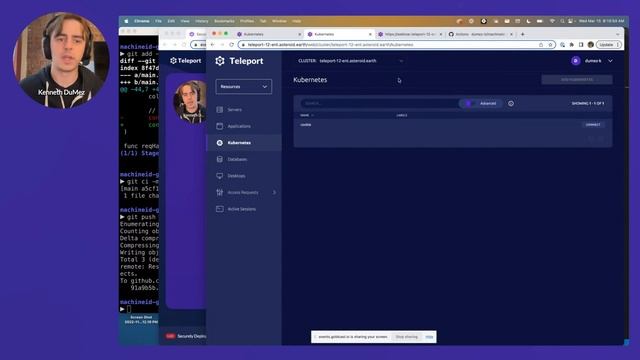Click the Chrome Update button
640x360 pixels.
point(609,44)
